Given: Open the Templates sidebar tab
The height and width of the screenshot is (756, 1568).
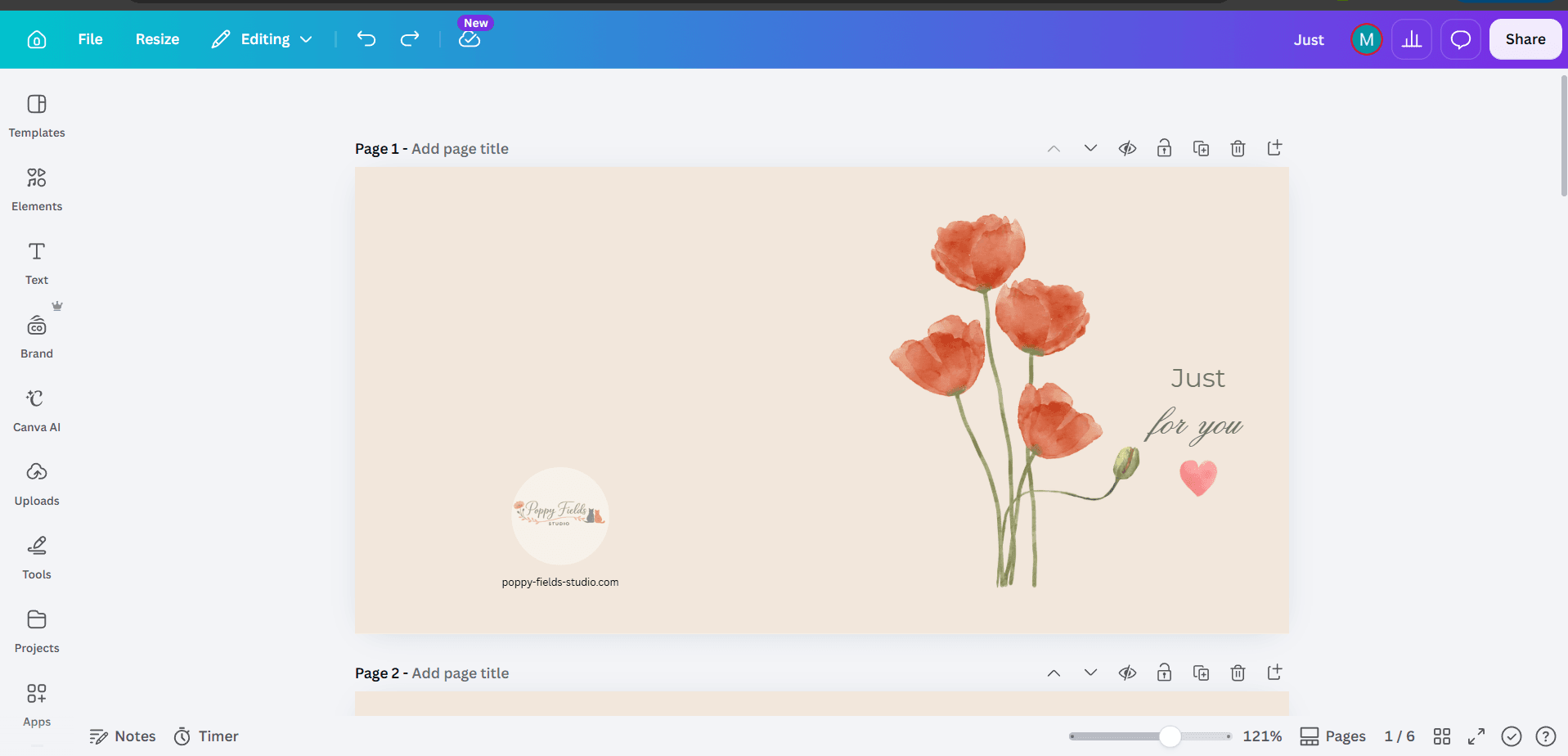Looking at the screenshot, I should [37, 116].
